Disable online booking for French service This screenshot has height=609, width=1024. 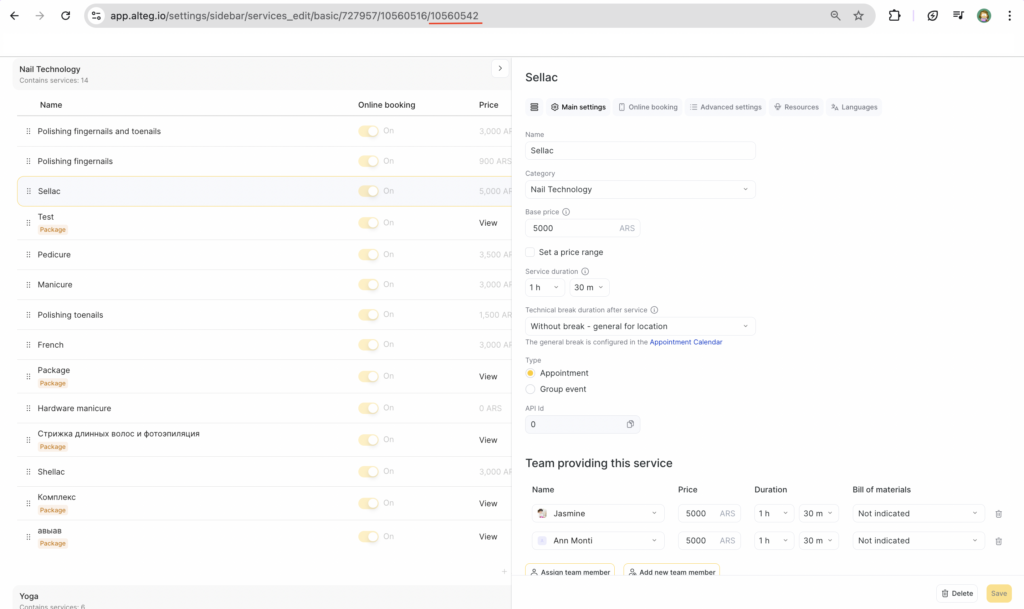[x=369, y=345]
